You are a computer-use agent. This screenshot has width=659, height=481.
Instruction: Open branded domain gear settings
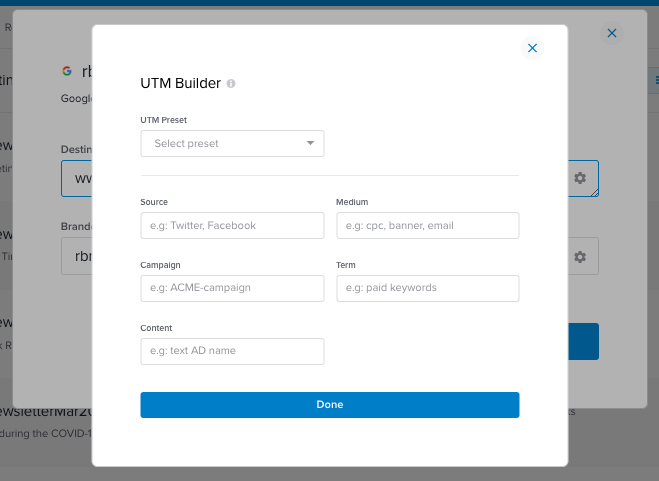click(580, 257)
